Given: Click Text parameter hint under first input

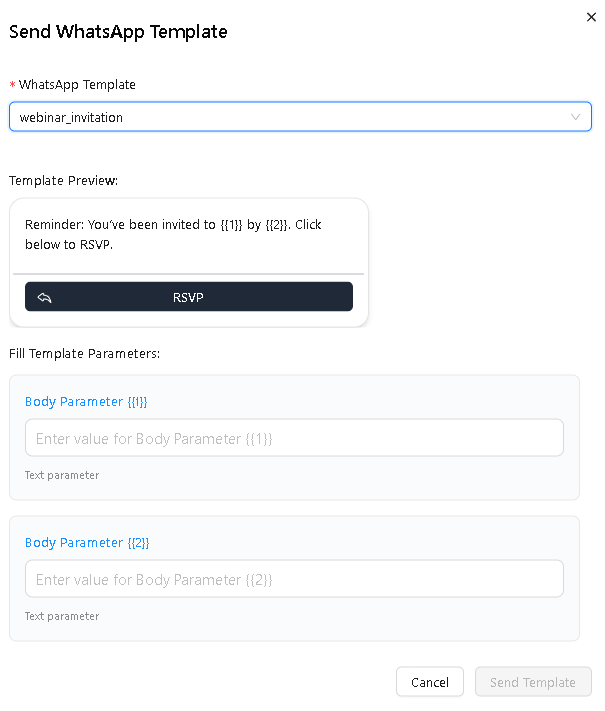Looking at the screenshot, I should [62, 475].
